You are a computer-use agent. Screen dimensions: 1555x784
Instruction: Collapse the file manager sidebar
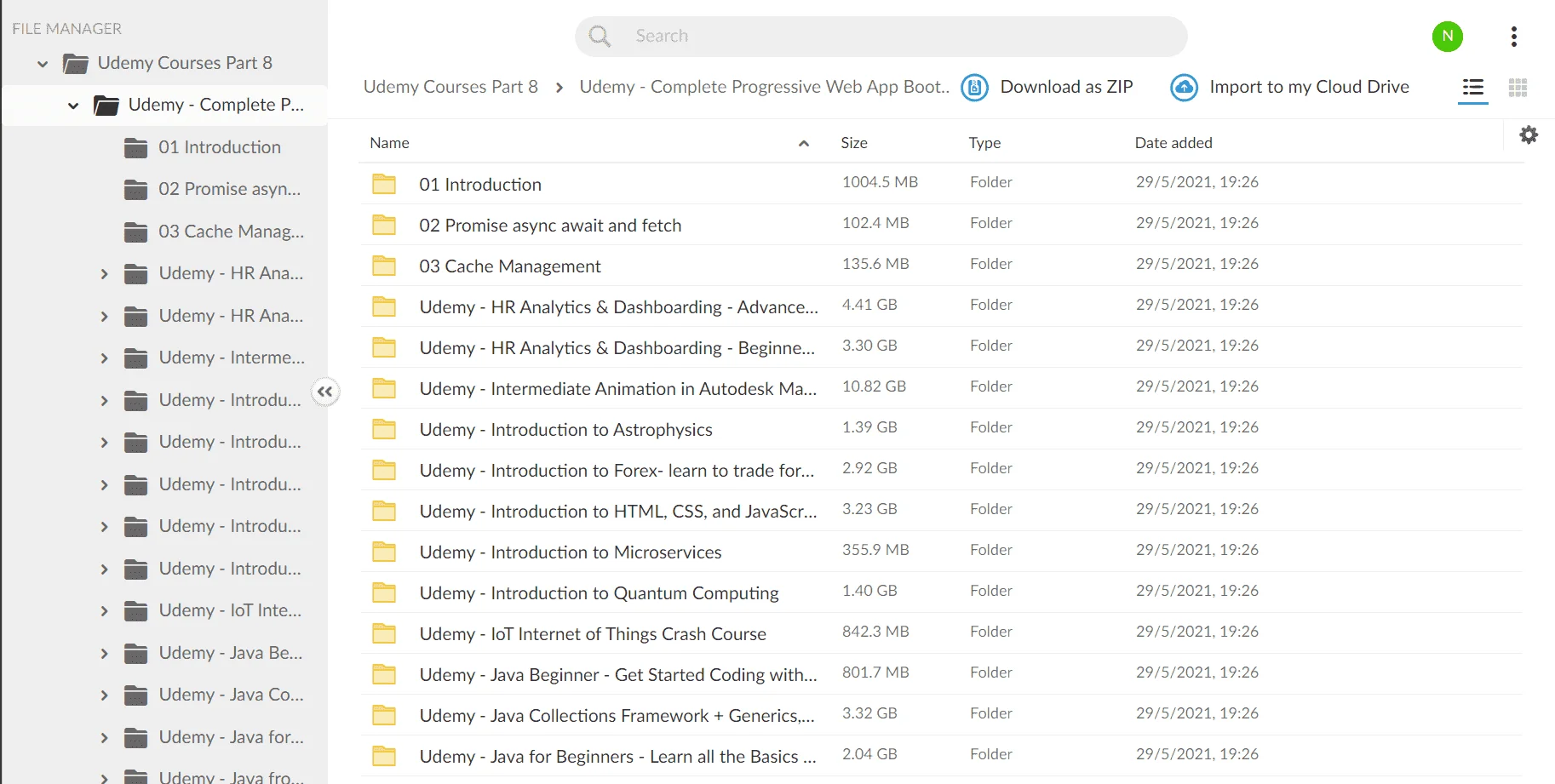[x=325, y=392]
